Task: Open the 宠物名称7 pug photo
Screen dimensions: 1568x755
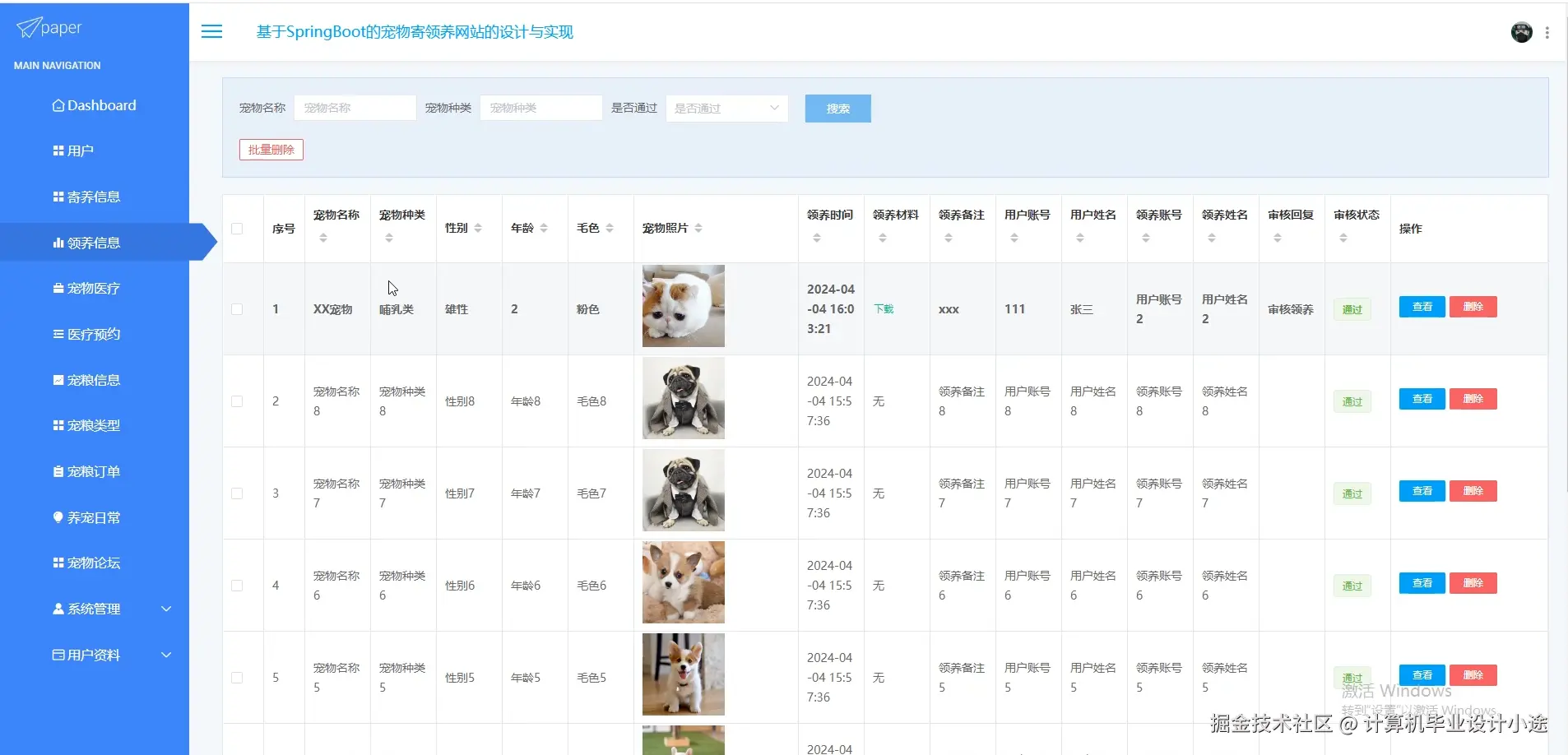Action: (684, 490)
